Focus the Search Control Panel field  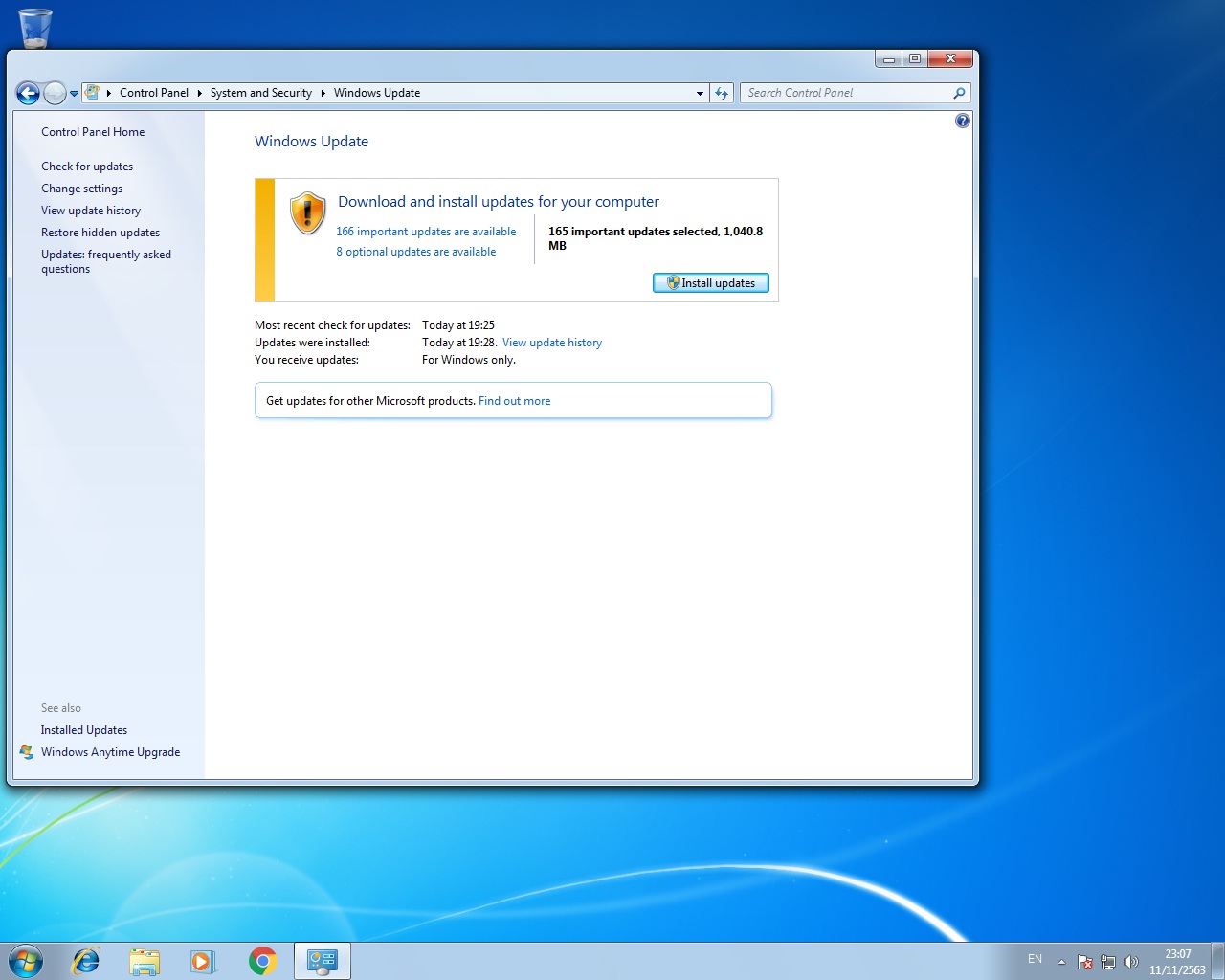(847, 93)
